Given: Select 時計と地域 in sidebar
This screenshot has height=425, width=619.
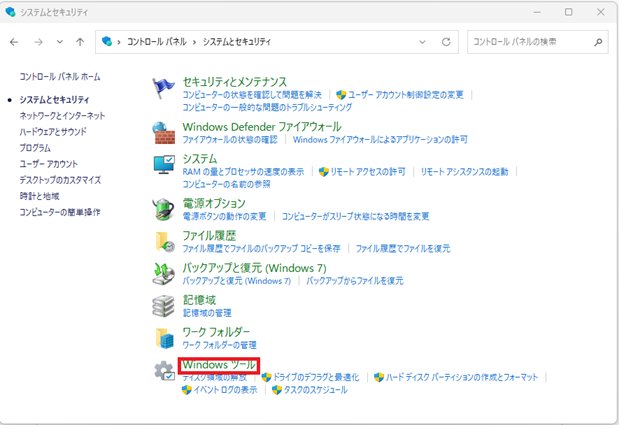Looking at the screenshot, I should (39, 196).
